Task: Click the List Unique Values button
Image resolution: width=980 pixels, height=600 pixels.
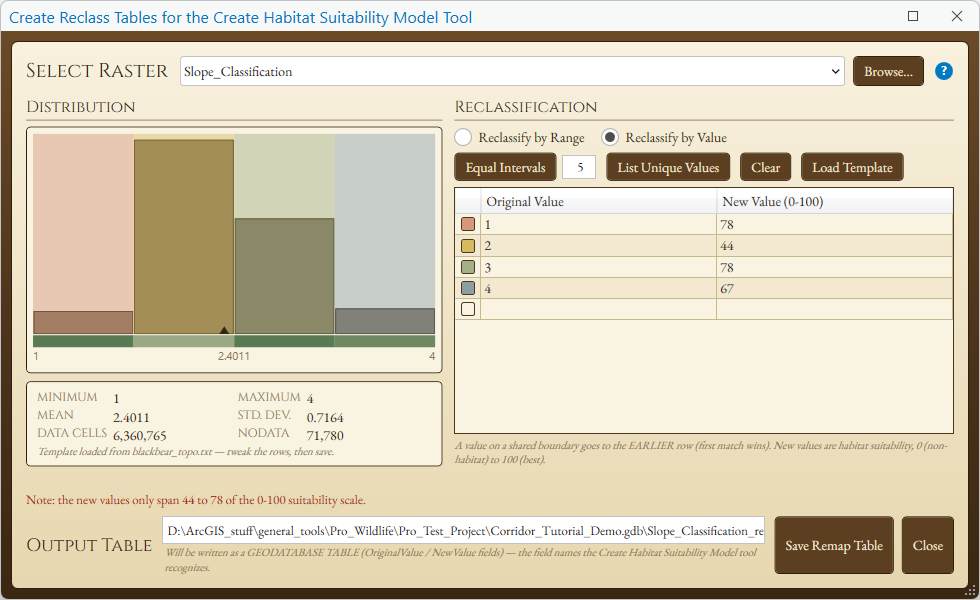Action: [x=668, y=168]
